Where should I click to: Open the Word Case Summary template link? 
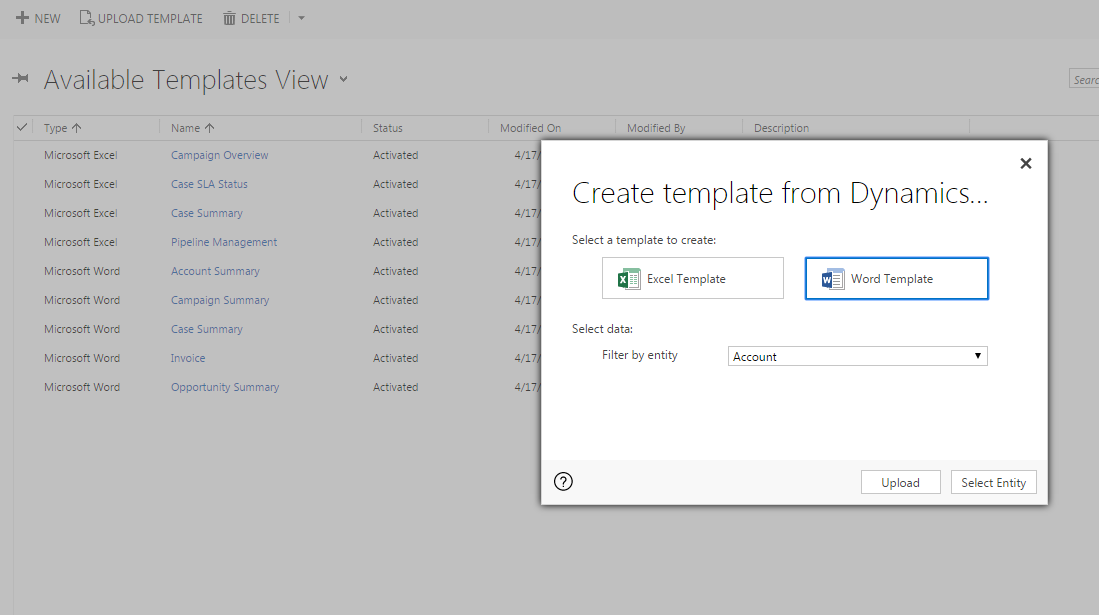click(x=207, y=329)
